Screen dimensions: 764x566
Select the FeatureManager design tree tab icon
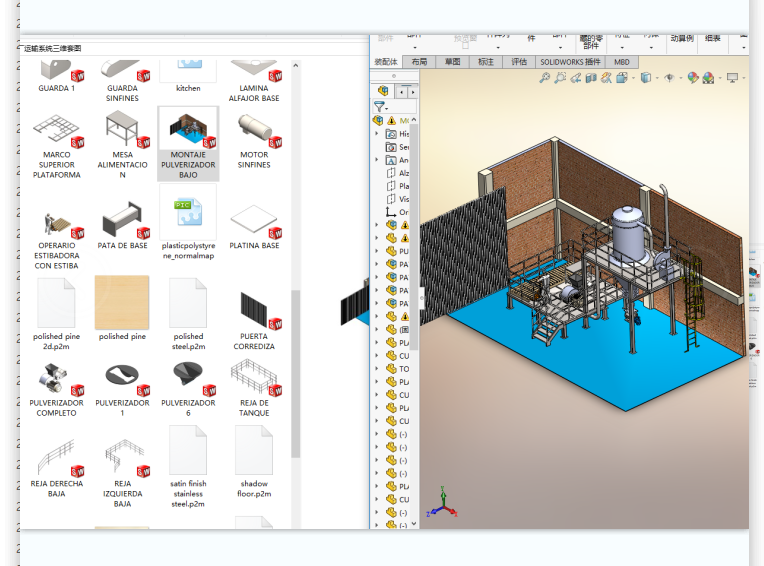(x=383, y=91)
